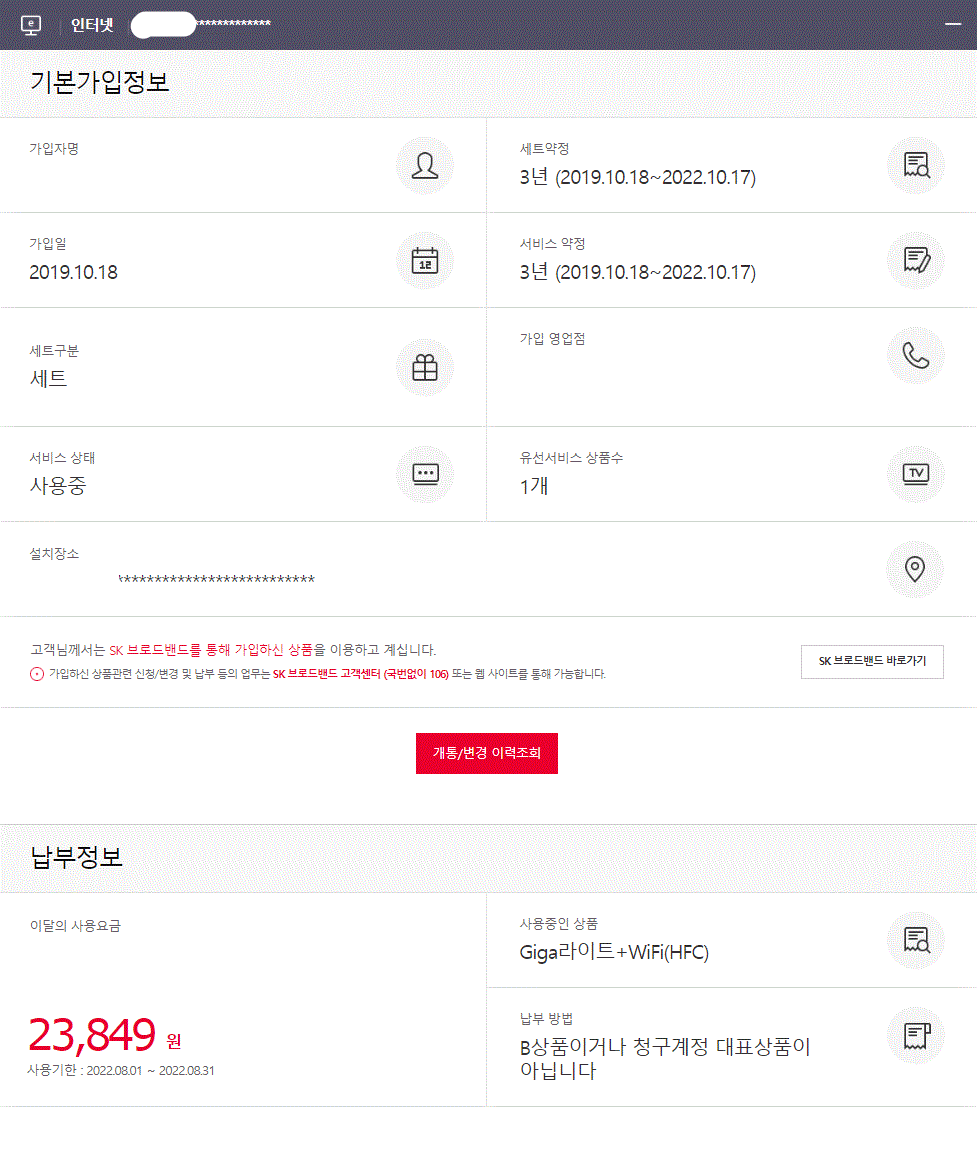The image size is (977, 1158).
Task: Open SK 브로드밴드 바로가기 button
Action: (x=872, y=662)
